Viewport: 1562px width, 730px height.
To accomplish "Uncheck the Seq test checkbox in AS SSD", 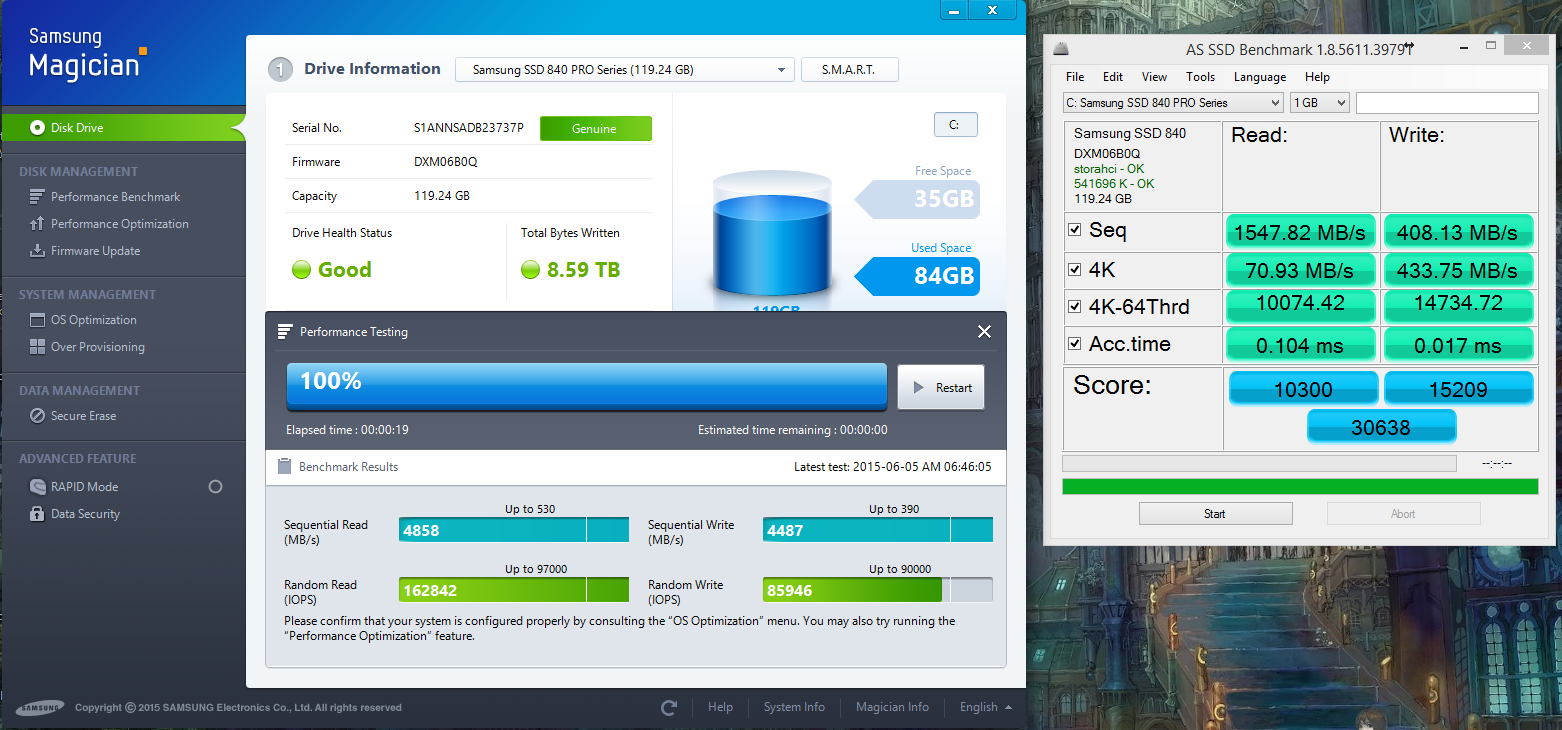I will pyautogui.click(x=1075, y=230).
